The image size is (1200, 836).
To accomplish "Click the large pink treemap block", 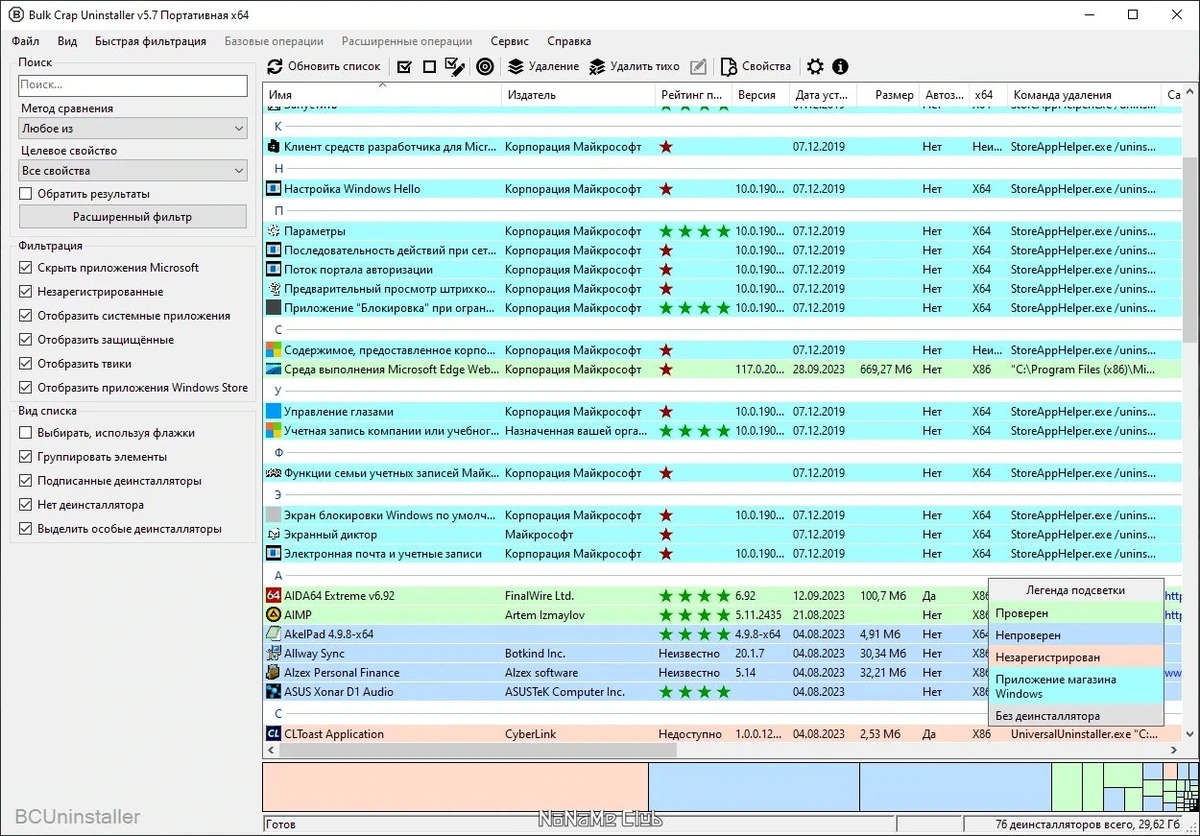I will 455,787.
